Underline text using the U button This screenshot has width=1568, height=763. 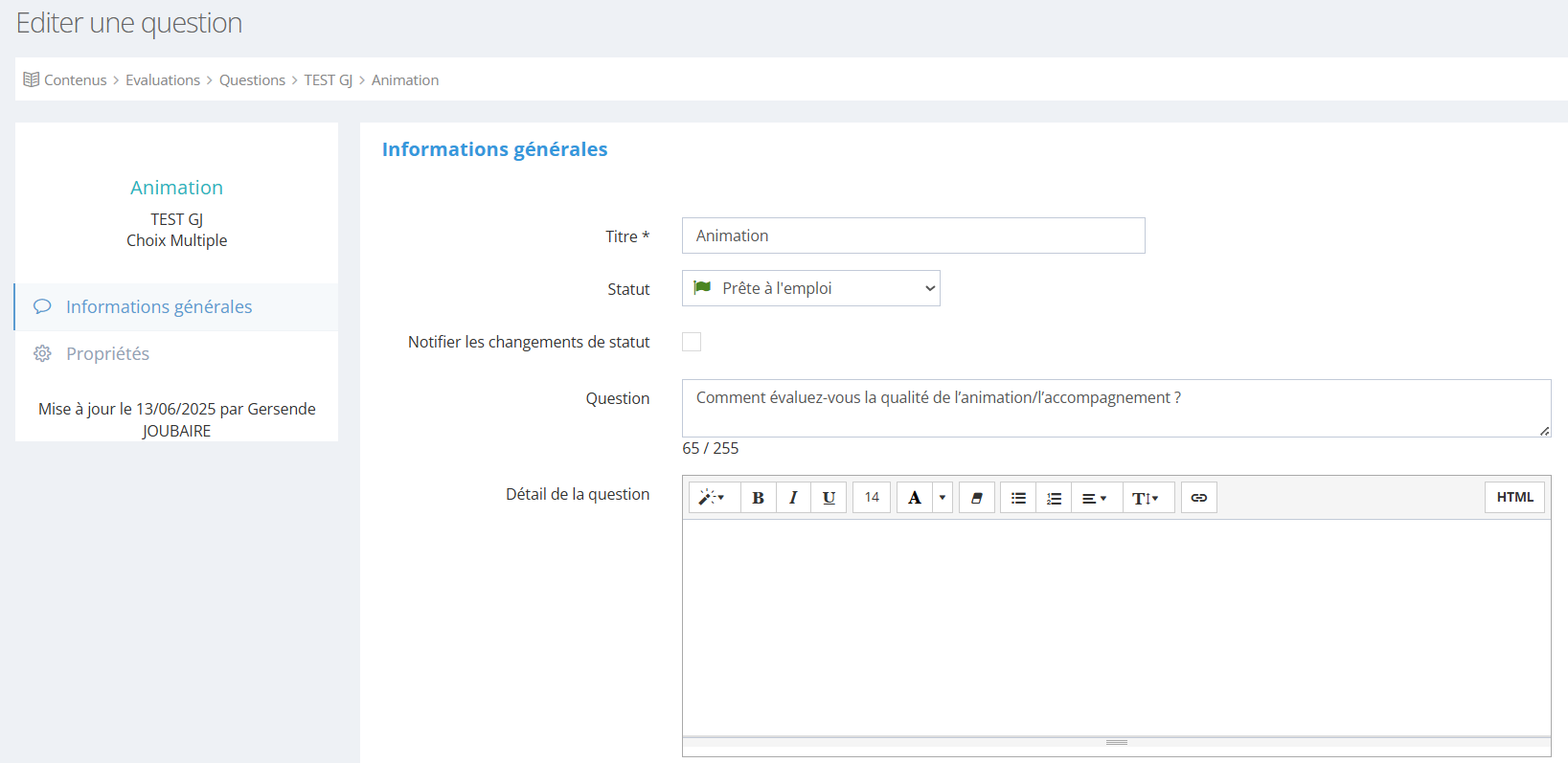(x=829, y=498)
